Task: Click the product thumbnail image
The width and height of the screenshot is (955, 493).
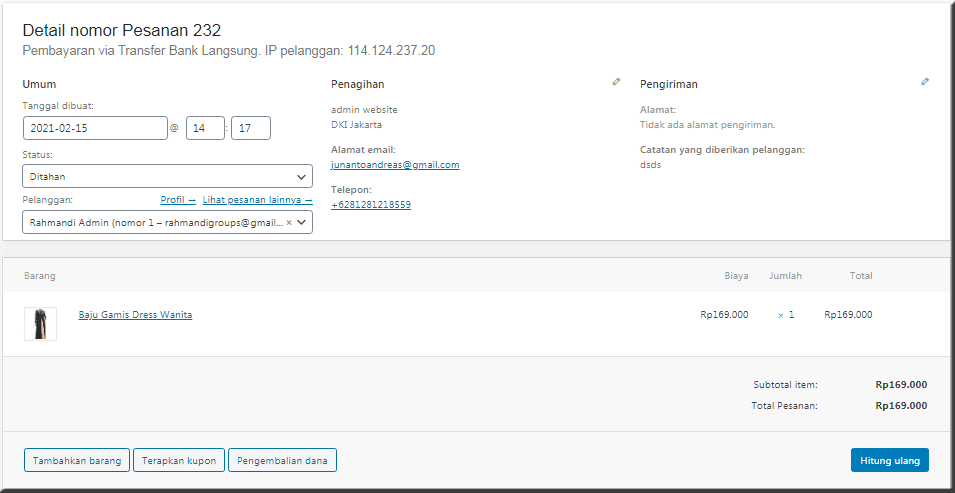Action: coord(40,324)
